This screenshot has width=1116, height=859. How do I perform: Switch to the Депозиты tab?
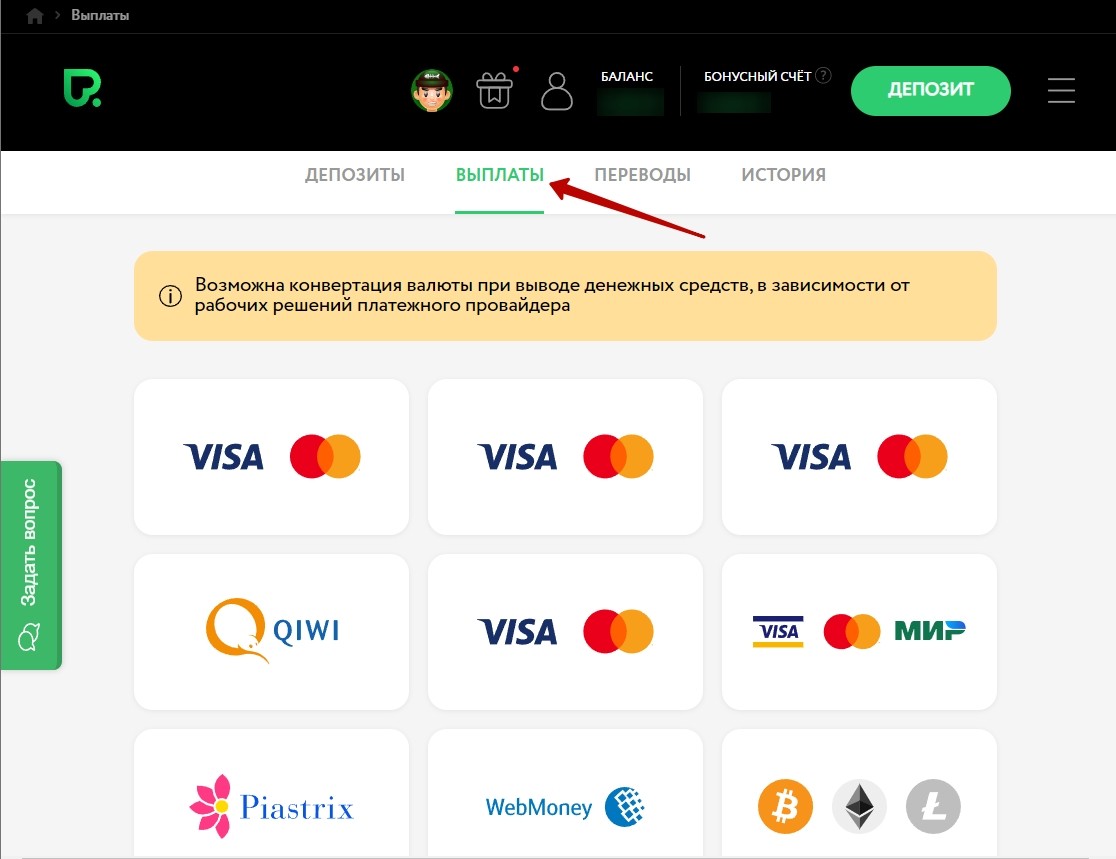[x=355, y=175]
